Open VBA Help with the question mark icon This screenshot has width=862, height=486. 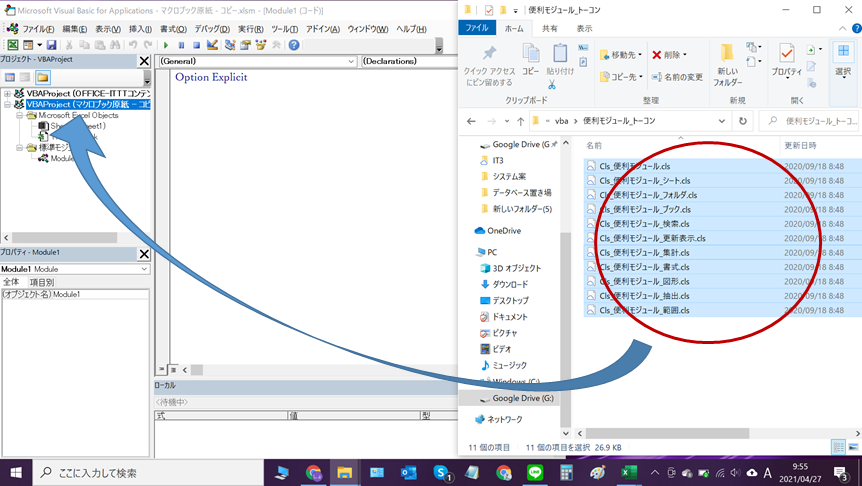point(294,45)
